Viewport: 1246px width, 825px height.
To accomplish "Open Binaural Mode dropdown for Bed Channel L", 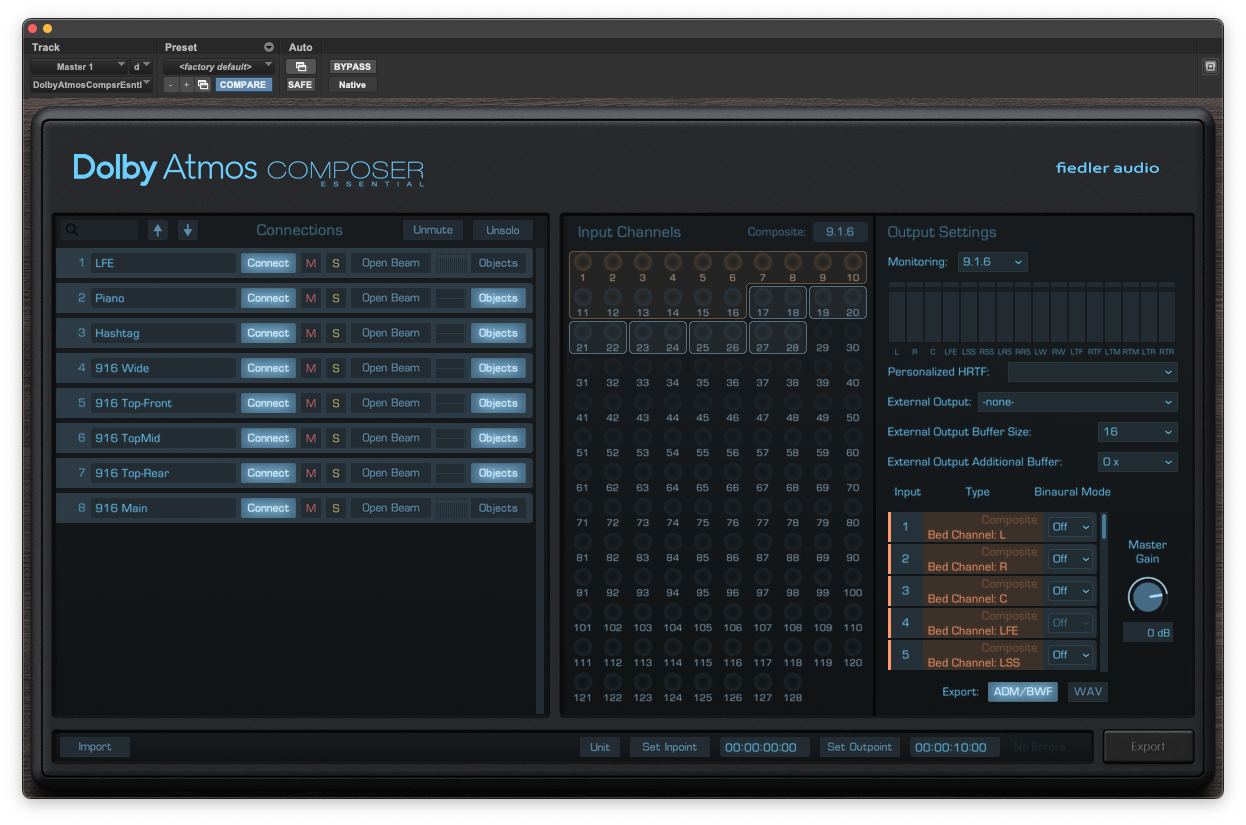I will point(1071,527).
